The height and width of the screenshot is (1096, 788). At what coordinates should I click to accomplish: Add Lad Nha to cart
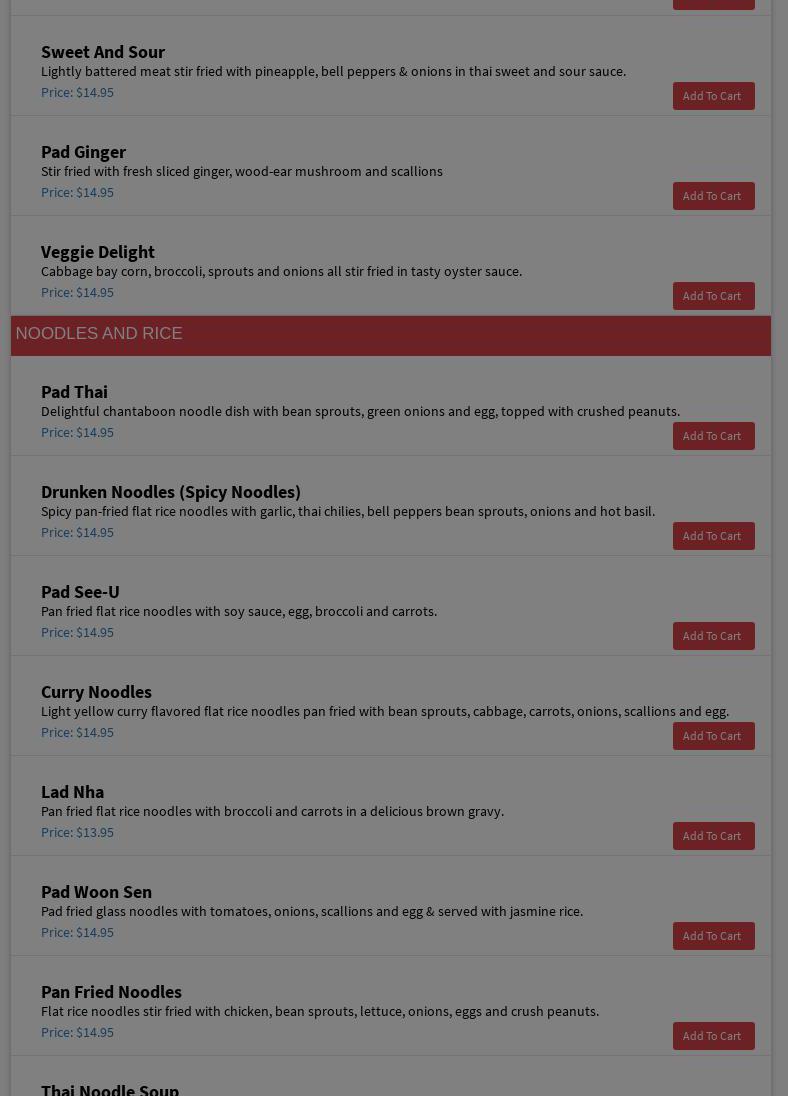713,836
